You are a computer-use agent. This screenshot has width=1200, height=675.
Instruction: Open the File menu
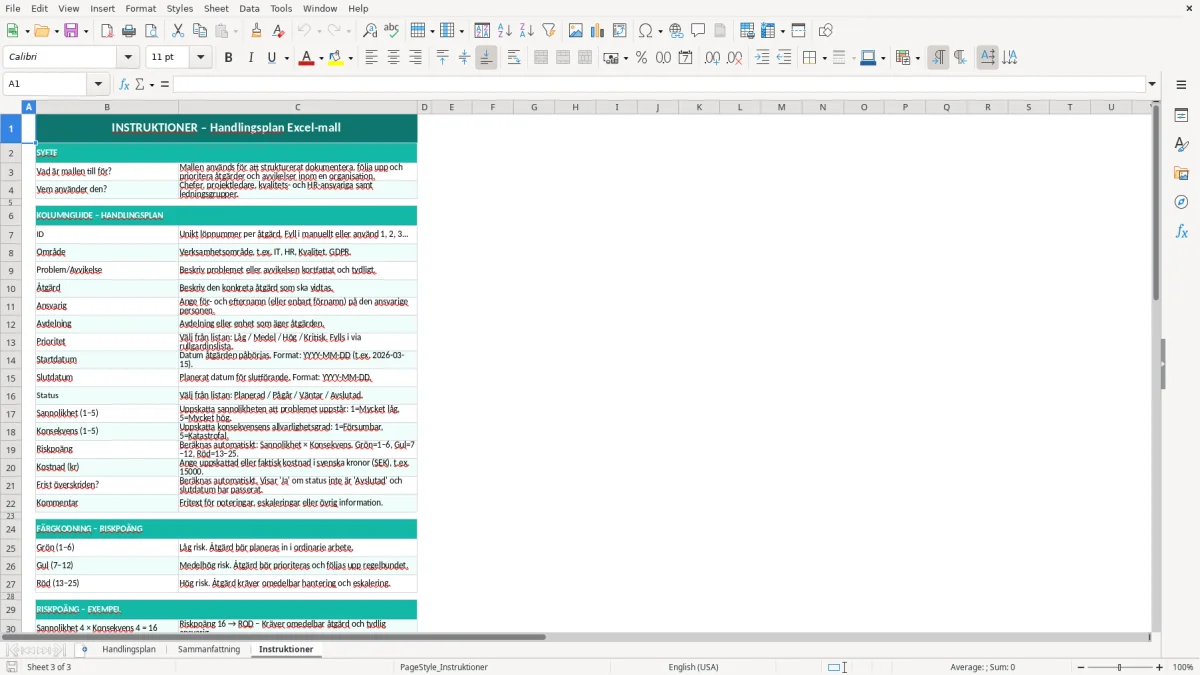click(13, 8)
